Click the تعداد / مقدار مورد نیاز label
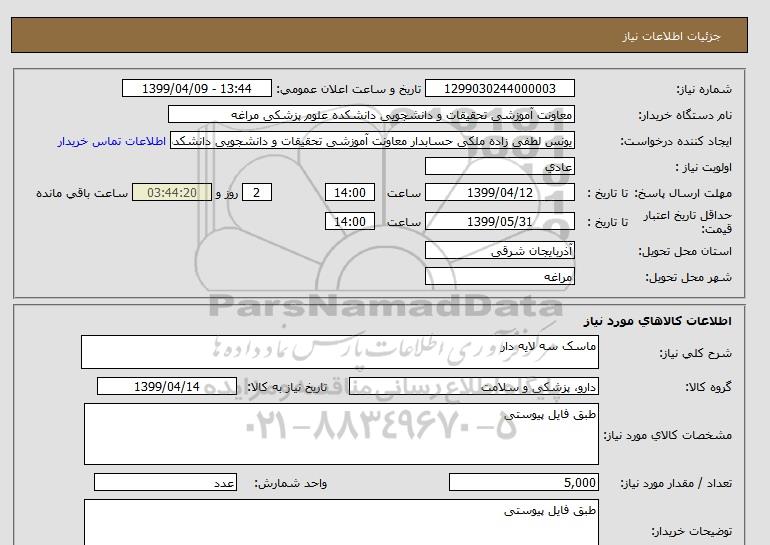Screen dimensions: 770x545 click(x=676, y=484)
